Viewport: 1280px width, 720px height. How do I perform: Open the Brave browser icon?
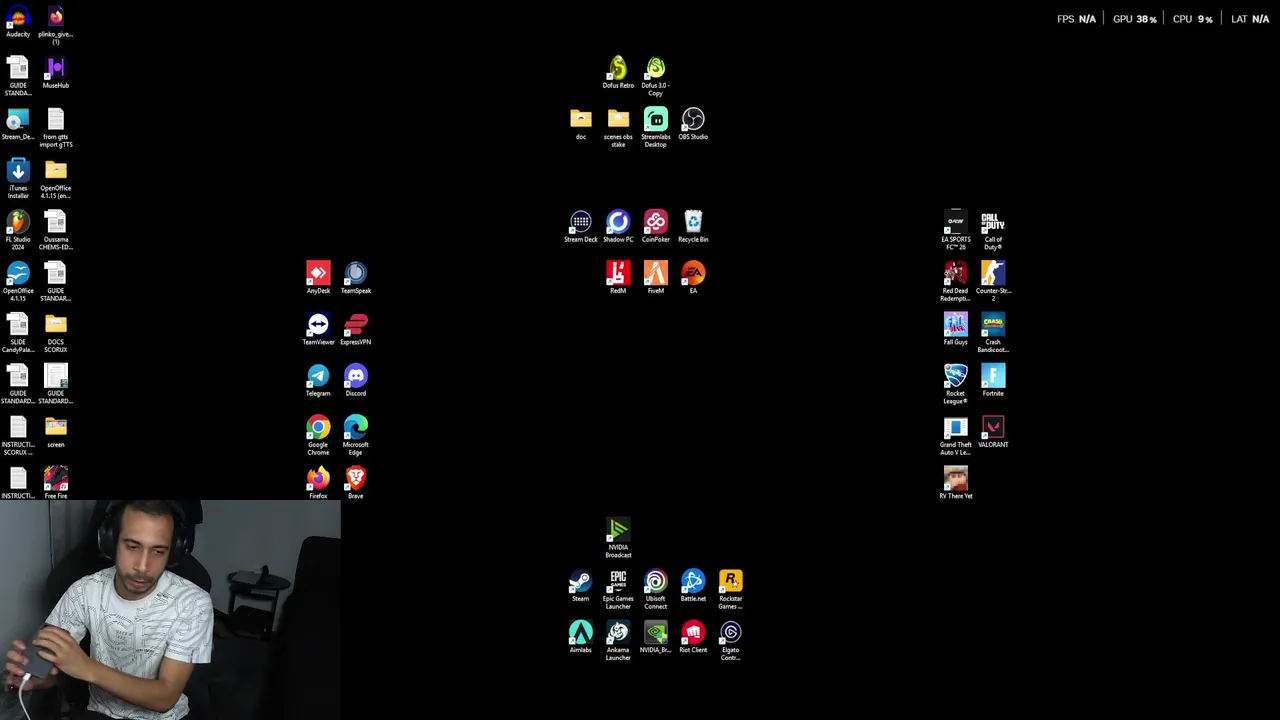(x=356, y=480)
